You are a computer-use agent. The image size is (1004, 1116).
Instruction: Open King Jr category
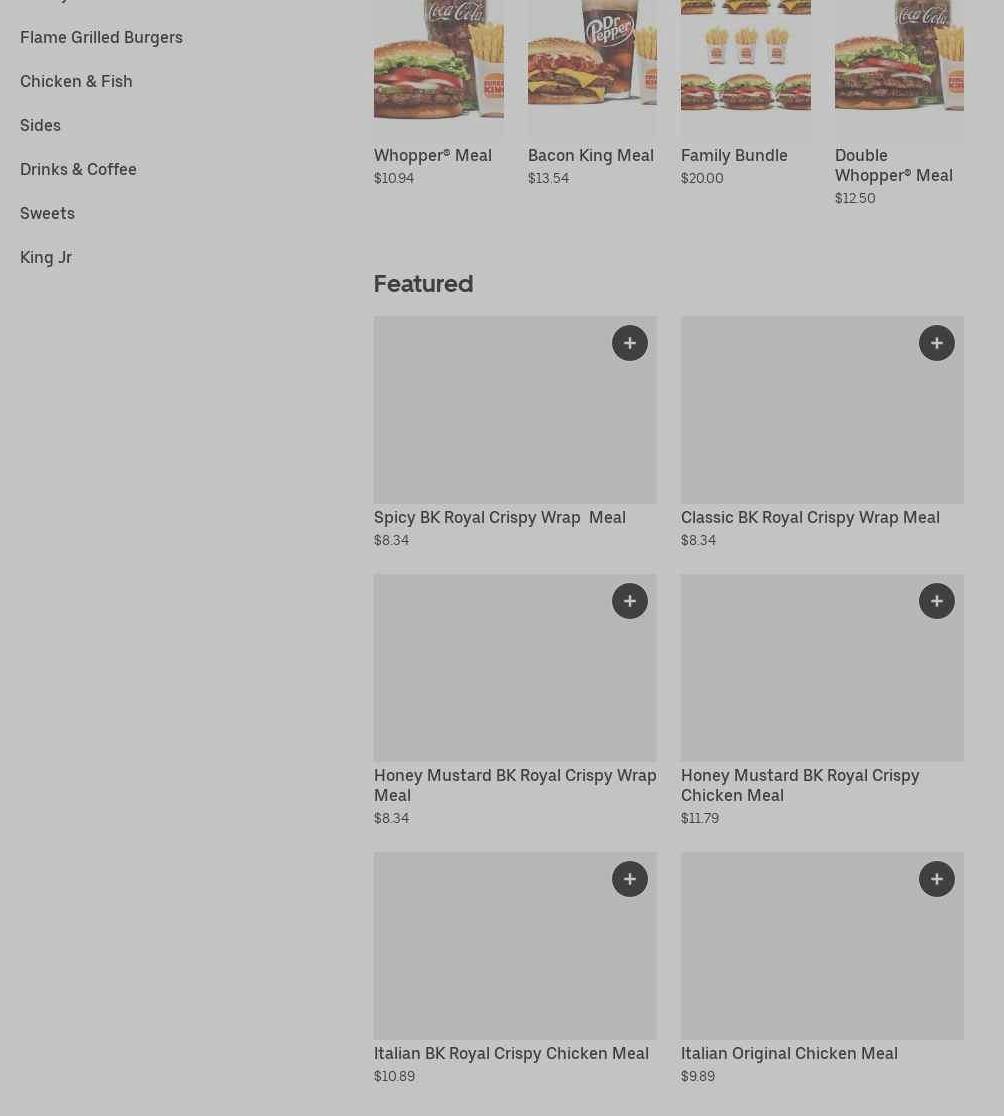tap(46, 258)
